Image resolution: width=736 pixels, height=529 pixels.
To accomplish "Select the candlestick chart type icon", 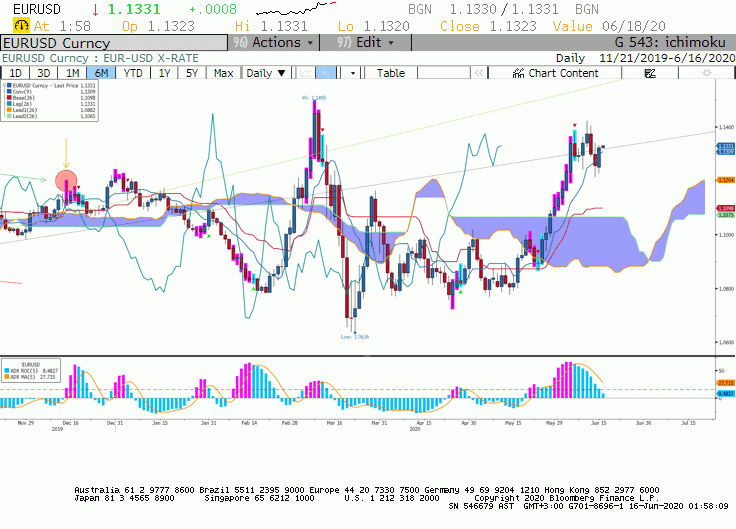I will tap(326, 73).
